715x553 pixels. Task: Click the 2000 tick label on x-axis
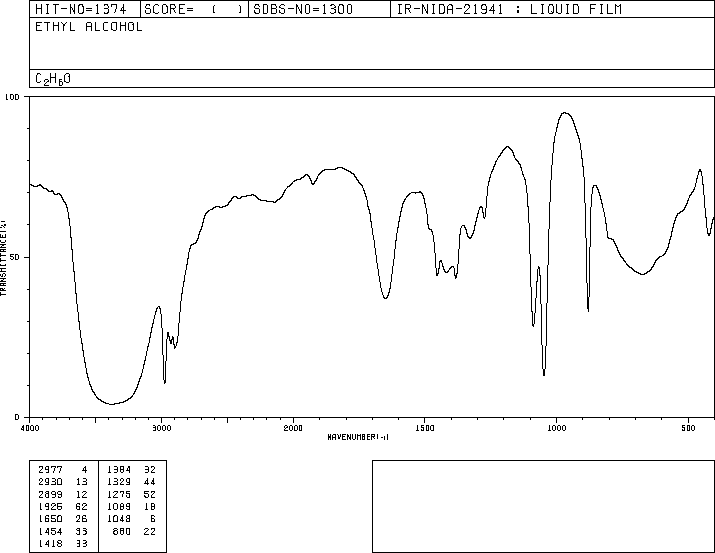(292, 428)
